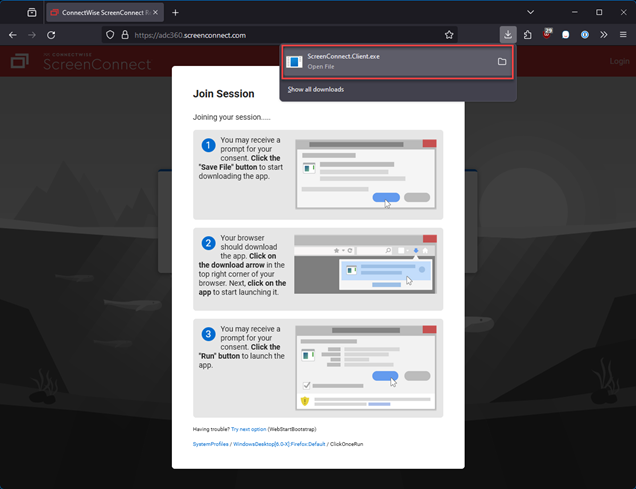This screenshot has width=636, height=489.
Task: Click the Try next option link
Action: (249, 429)
